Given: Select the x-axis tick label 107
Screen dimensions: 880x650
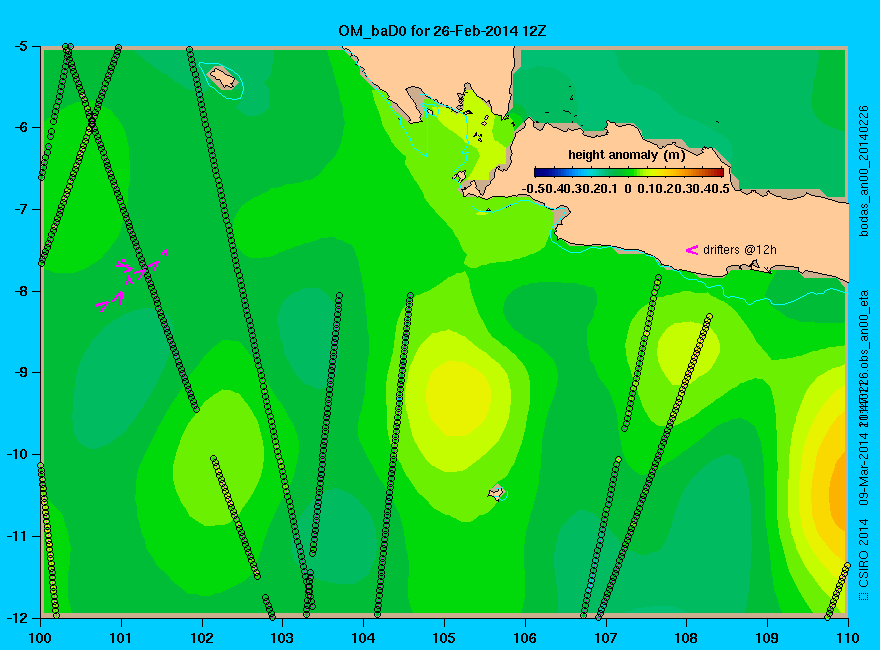Looking at the screenshot, I should (x=606, y=638).
